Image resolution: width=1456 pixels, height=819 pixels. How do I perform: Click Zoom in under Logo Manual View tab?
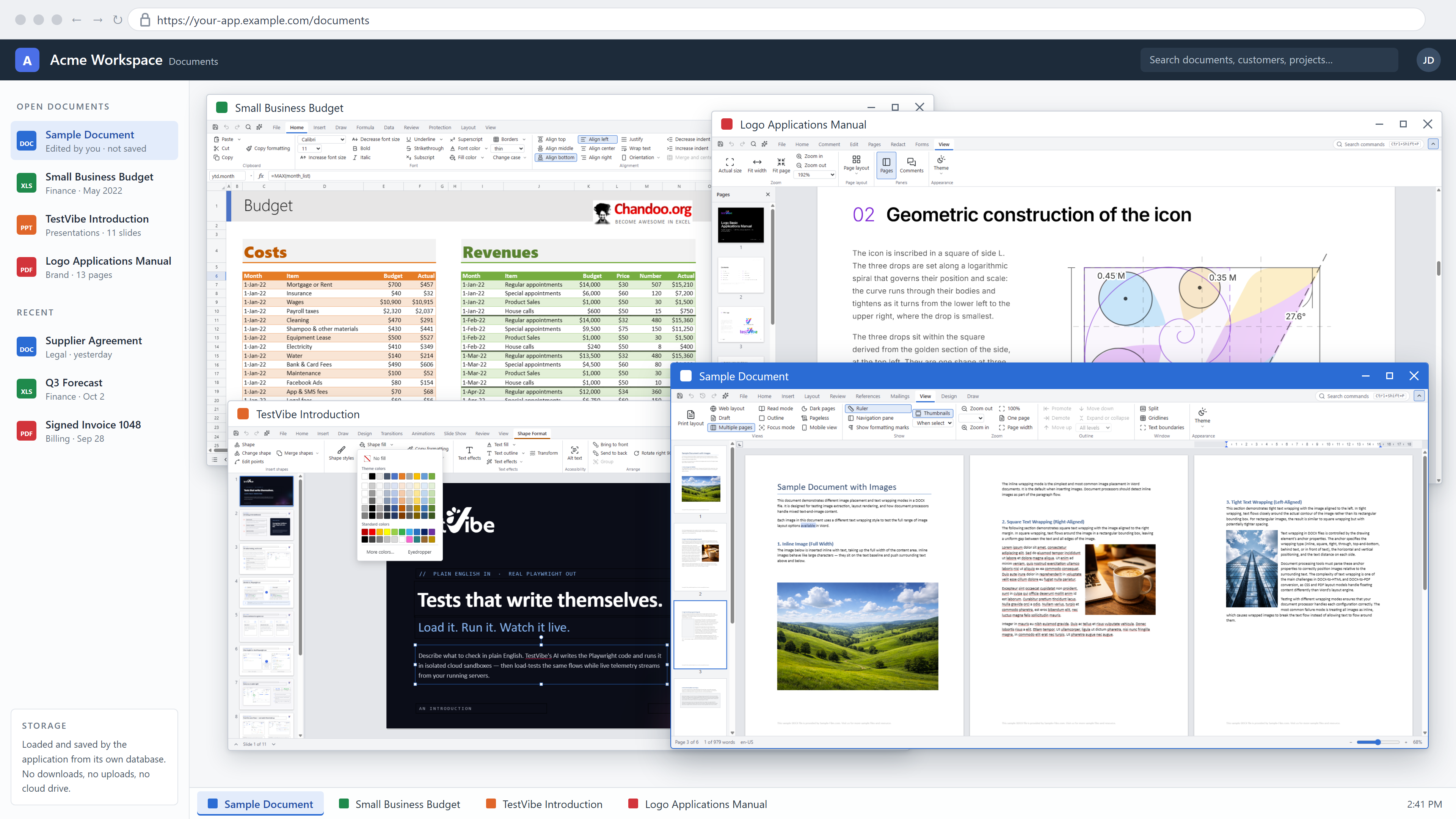click(x=810, y=156)
